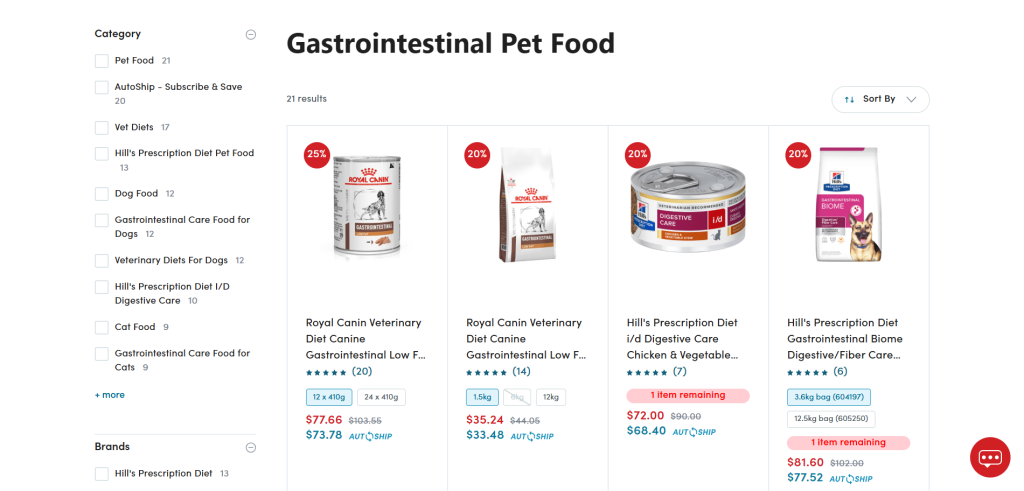Click star rating of Hill's Biome product
This screenshot has width=1024, height=491.
[x=807, y=372]
